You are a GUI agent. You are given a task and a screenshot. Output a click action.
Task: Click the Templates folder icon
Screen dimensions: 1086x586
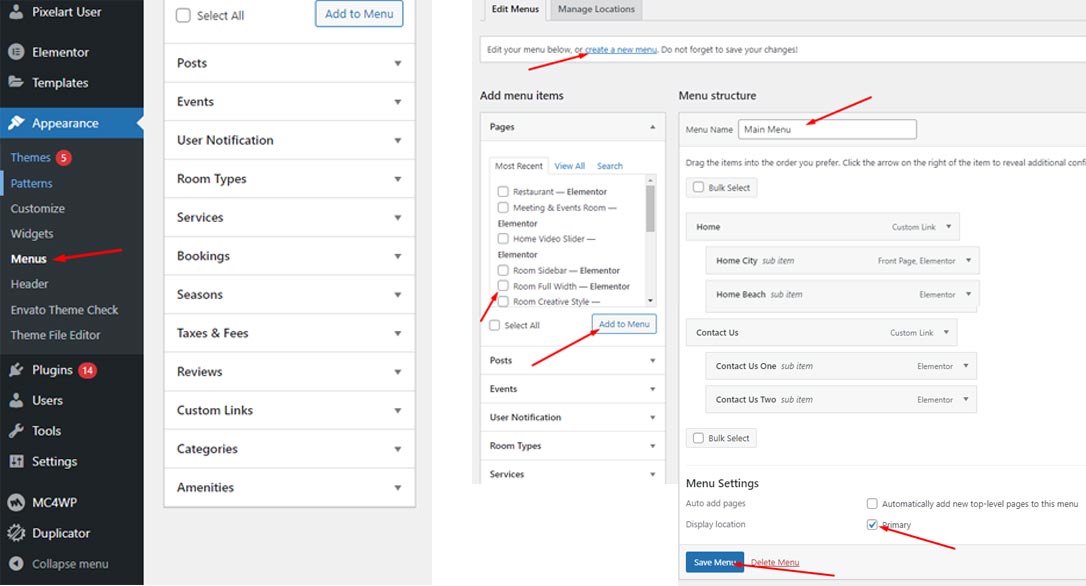(x=15, y=83)
